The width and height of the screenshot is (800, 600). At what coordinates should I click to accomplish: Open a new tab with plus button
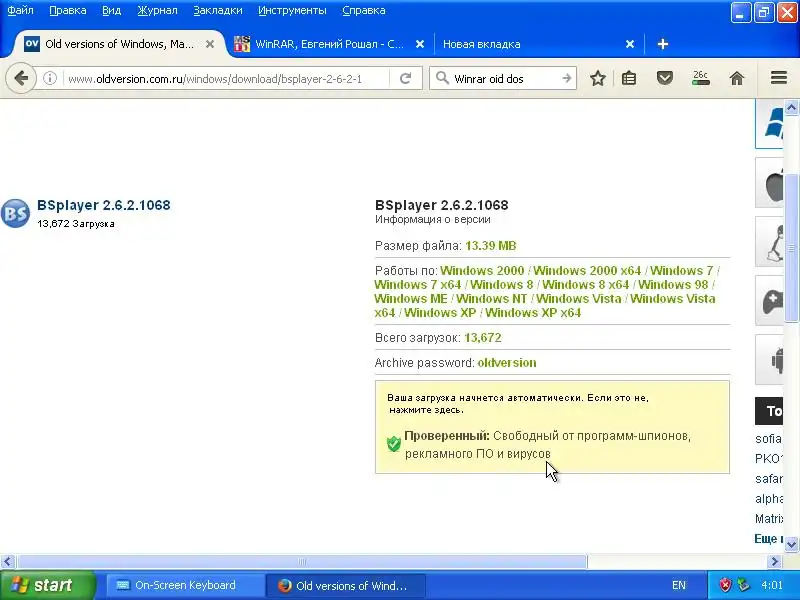663,44
